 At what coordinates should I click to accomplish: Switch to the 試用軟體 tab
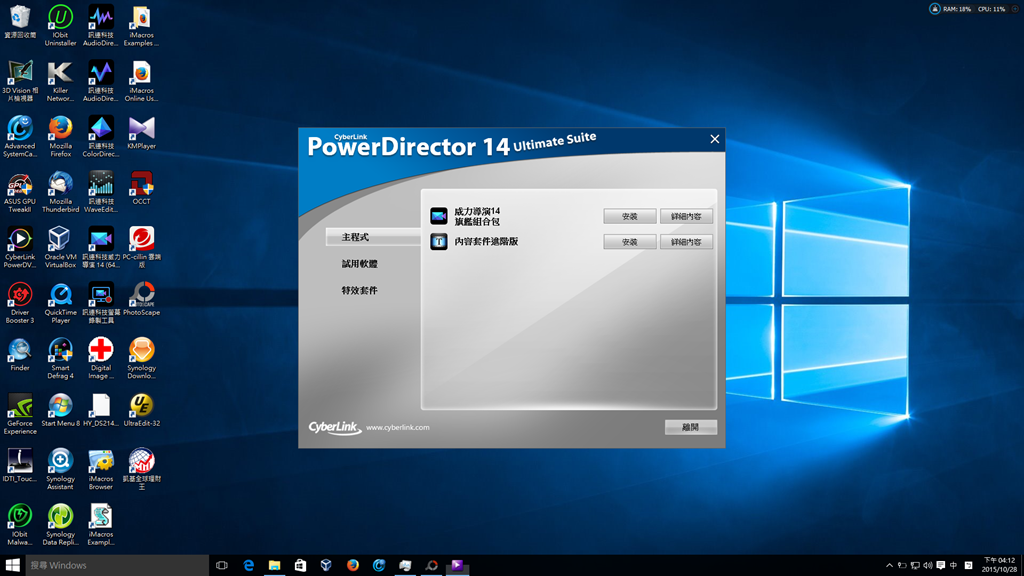tap(359, 264)
